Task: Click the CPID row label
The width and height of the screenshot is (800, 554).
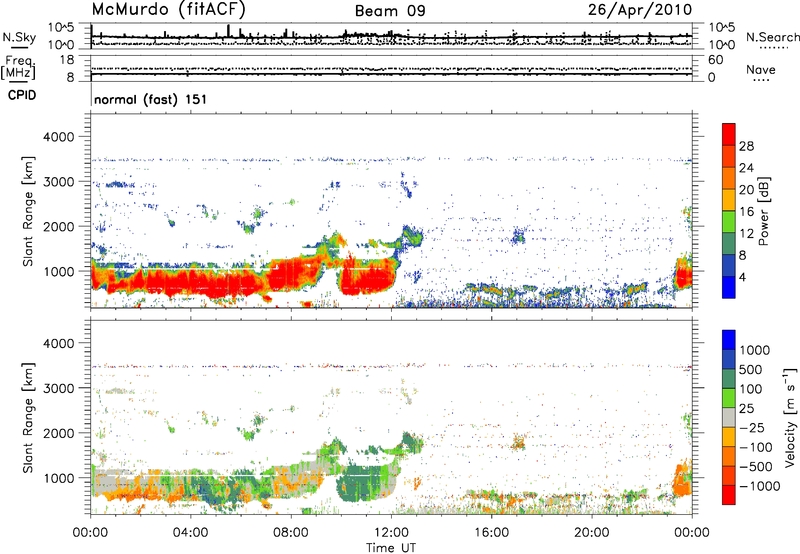Action: tap(22, 95)
